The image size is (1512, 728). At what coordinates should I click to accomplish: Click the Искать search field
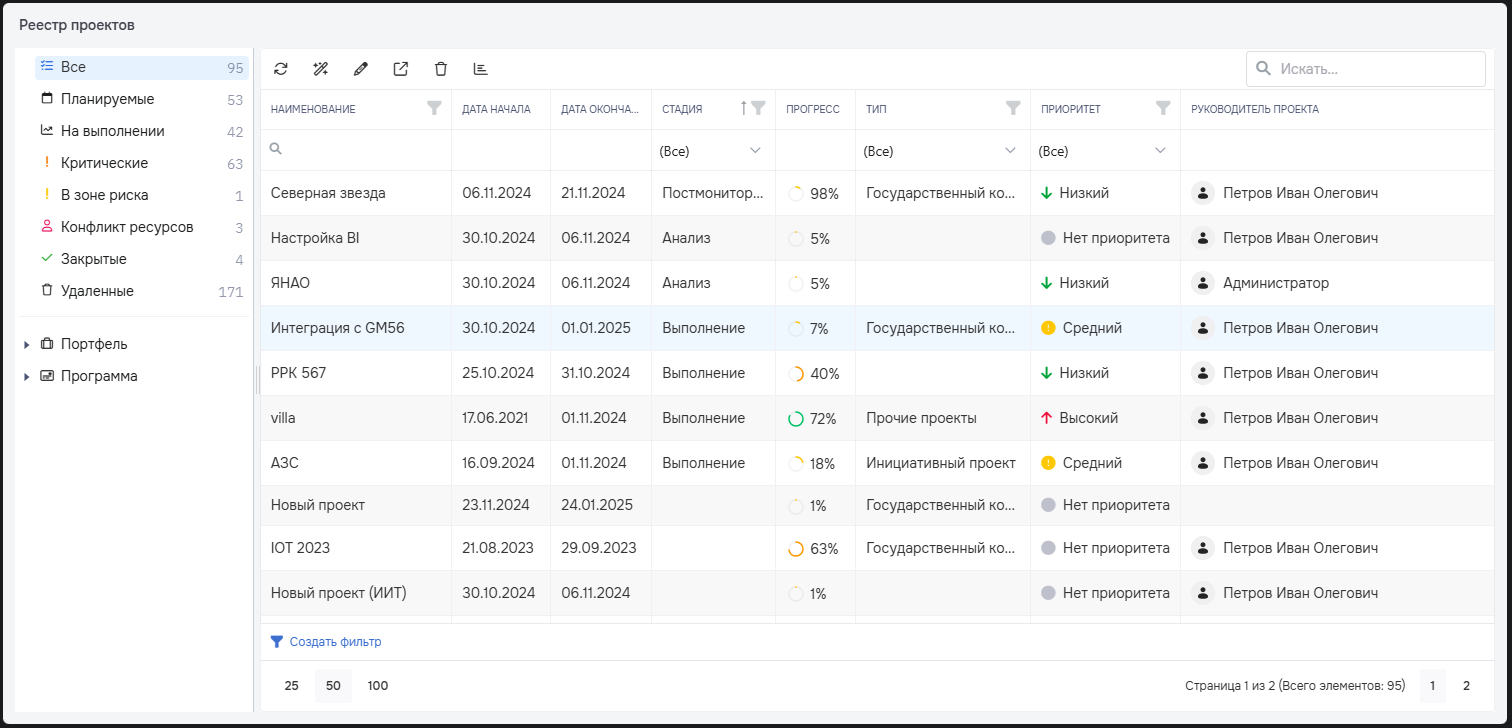pyautogui.click(x=1365, y=69)
